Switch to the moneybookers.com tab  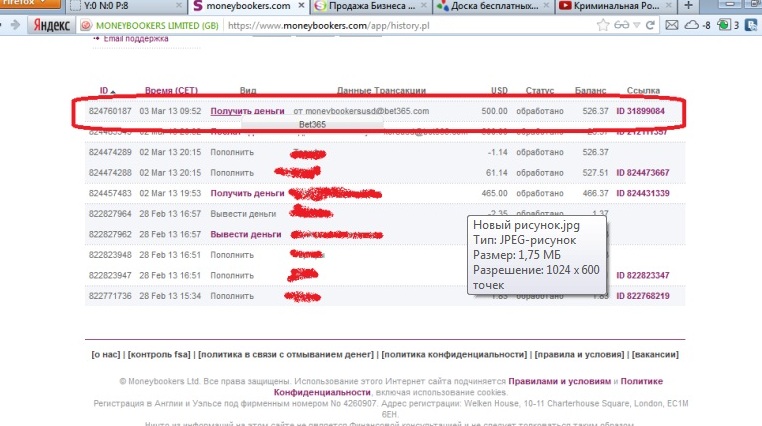[249, 6]
